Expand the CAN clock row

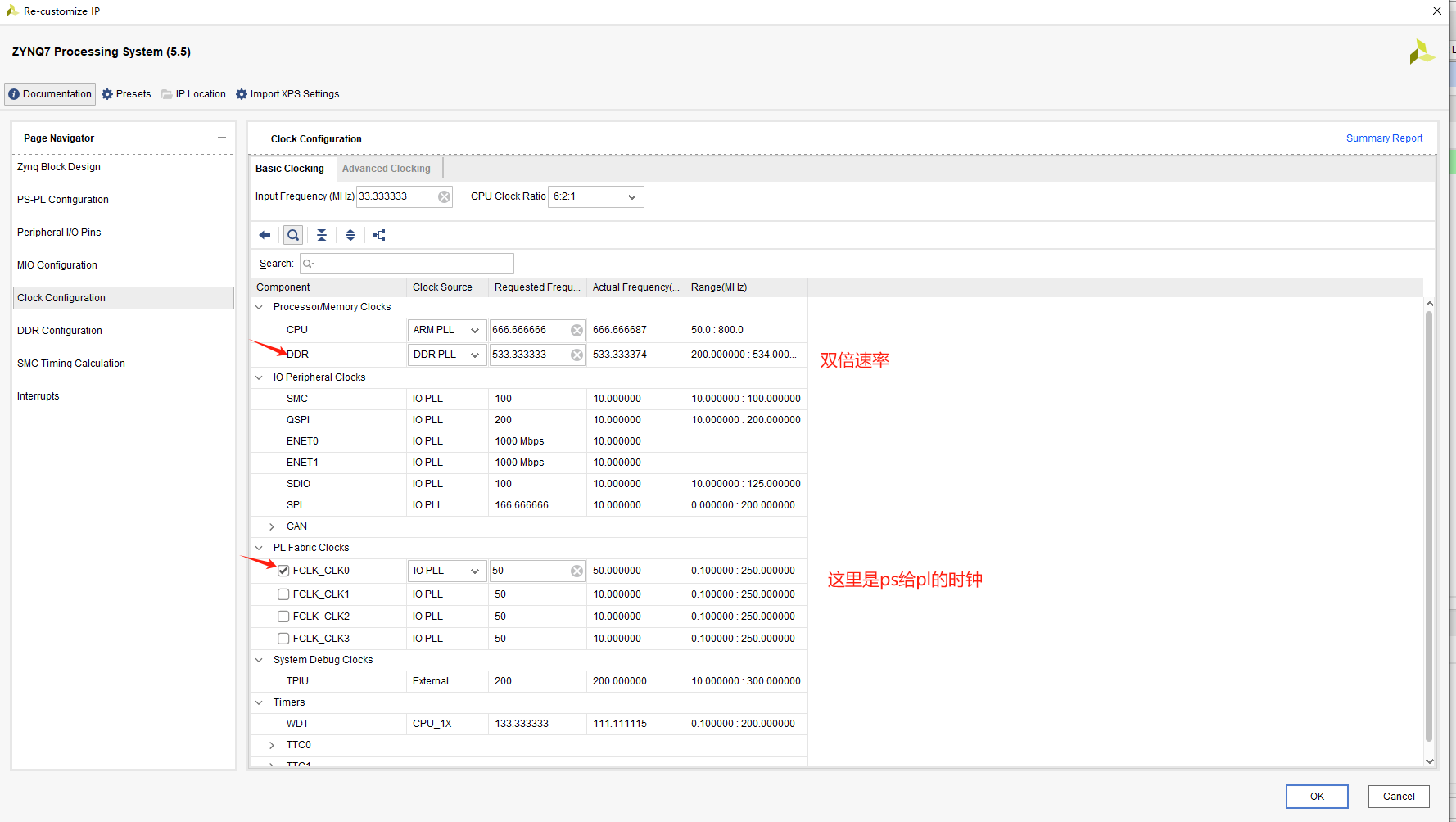(272, 526)
